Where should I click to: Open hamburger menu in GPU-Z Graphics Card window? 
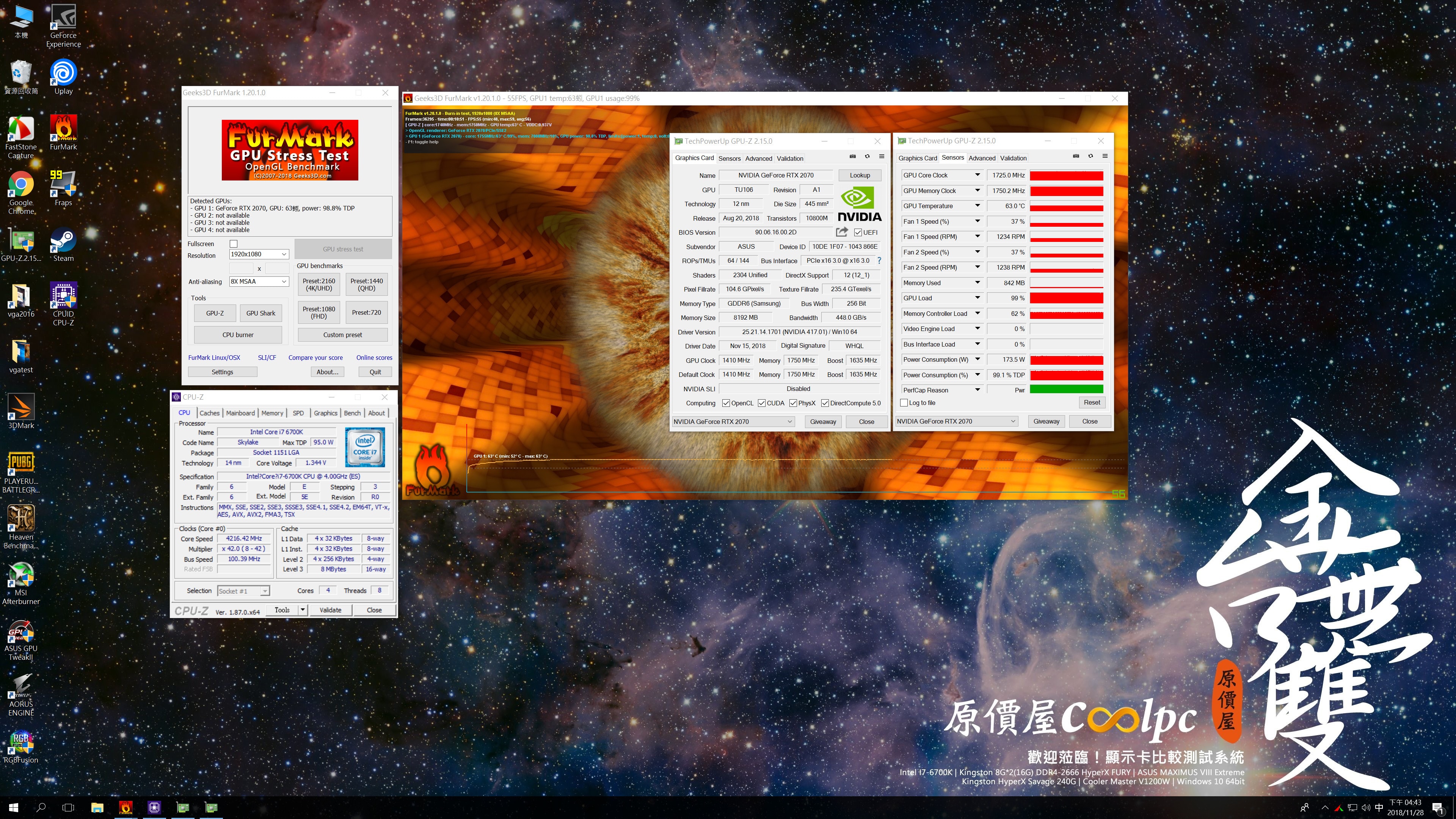click(x=881, y=157)
